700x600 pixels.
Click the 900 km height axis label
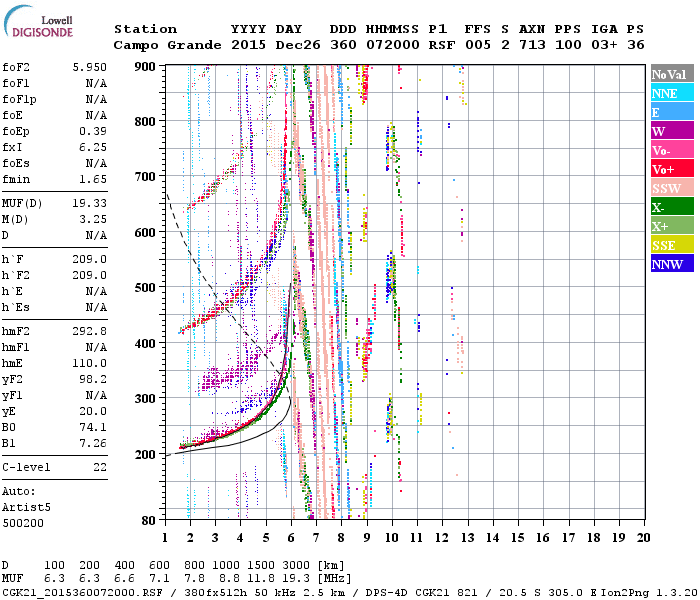click(x=145, y=67)
